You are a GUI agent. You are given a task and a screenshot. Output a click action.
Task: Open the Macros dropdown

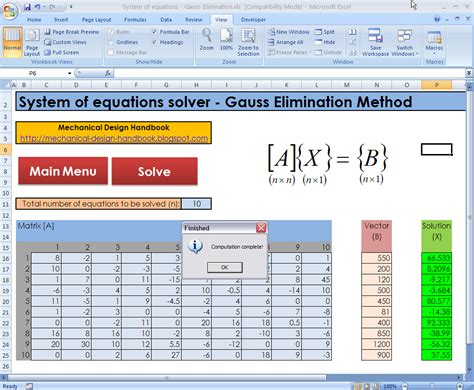(434, 42)
